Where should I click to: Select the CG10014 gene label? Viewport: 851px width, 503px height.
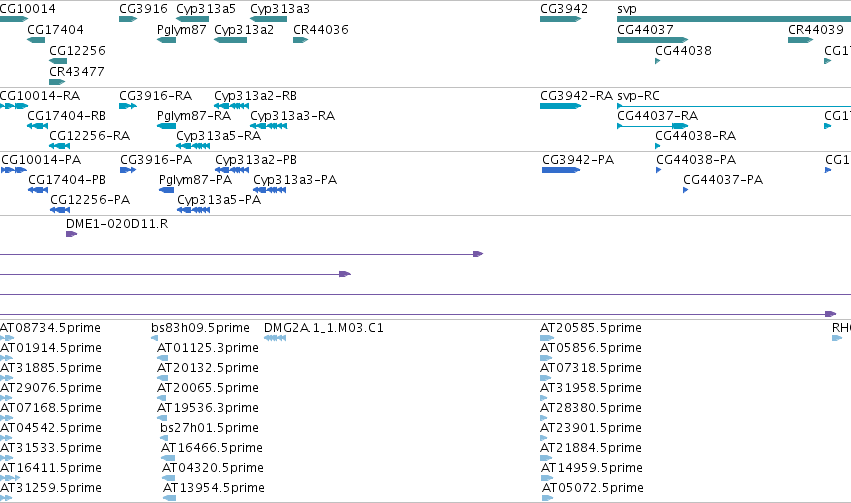pyautogui.click(x=27, y=9)
